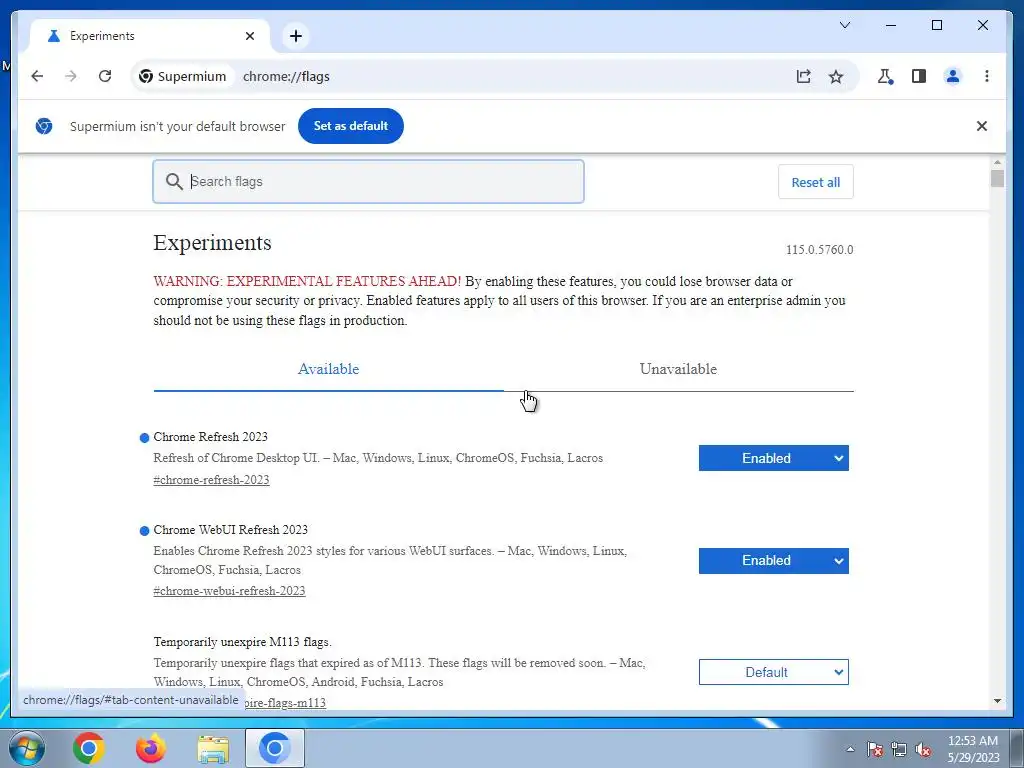This screenshot has height=768, width=1024.
Task: Click the Supermium taskbar button
Action: (275, 748)
